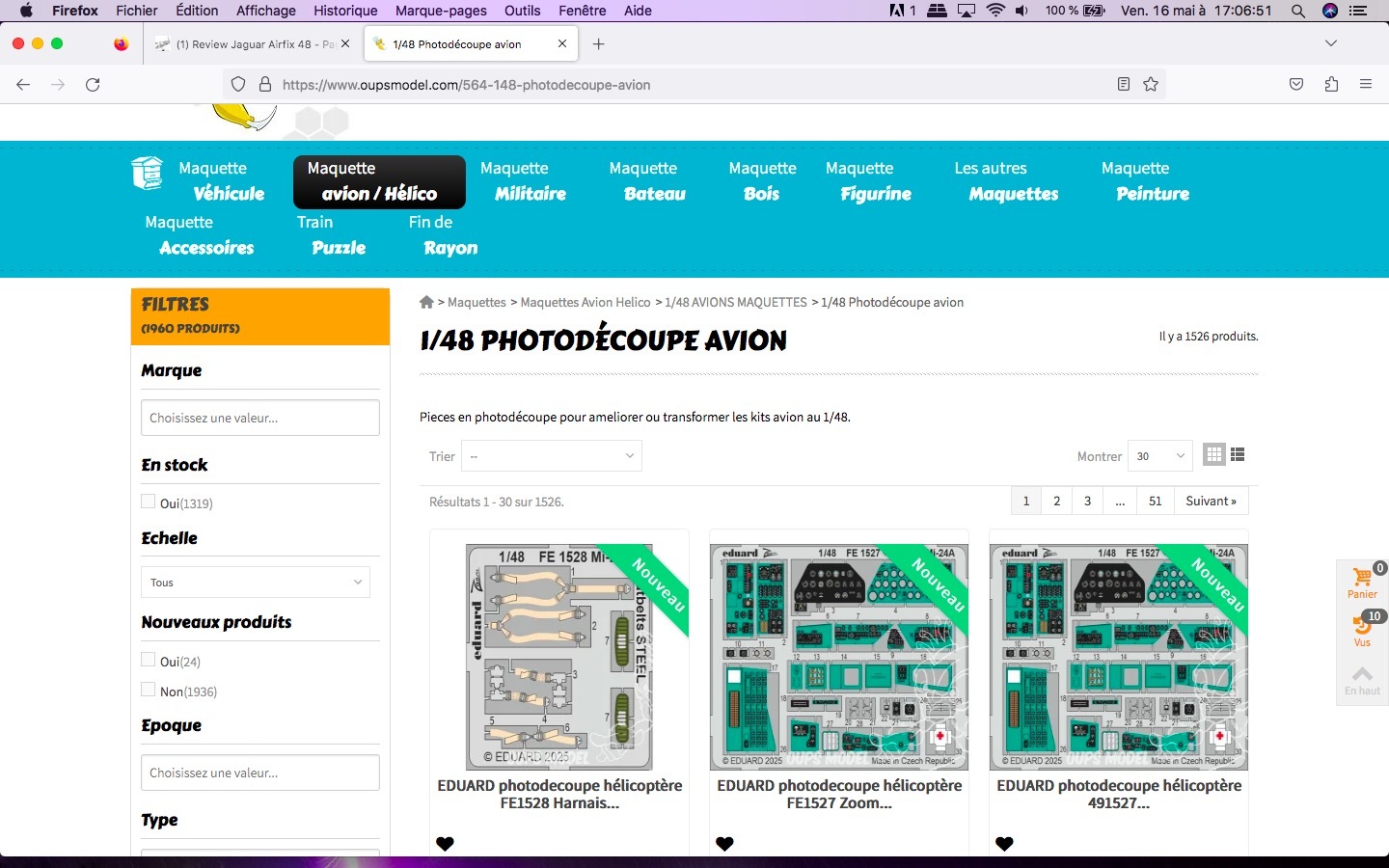The height and width of the screenshot is (868, 1389).
Task: Open the Panier shopping cart
Action: 1362,583
